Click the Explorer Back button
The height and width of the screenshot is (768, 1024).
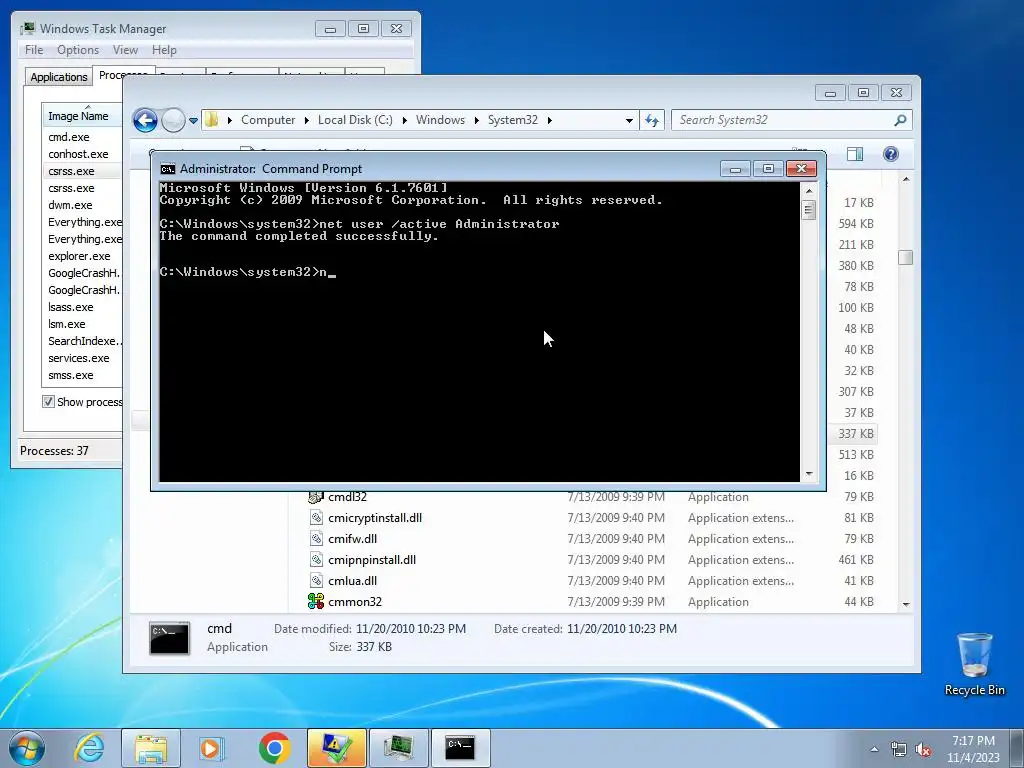145,120
